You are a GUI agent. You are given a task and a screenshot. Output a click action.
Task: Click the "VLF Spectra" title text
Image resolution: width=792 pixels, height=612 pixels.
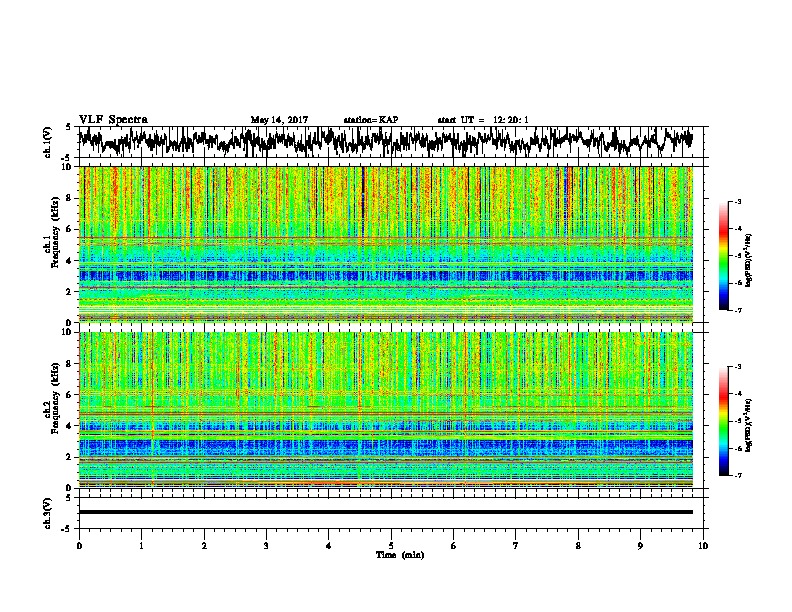pos(113,120)
